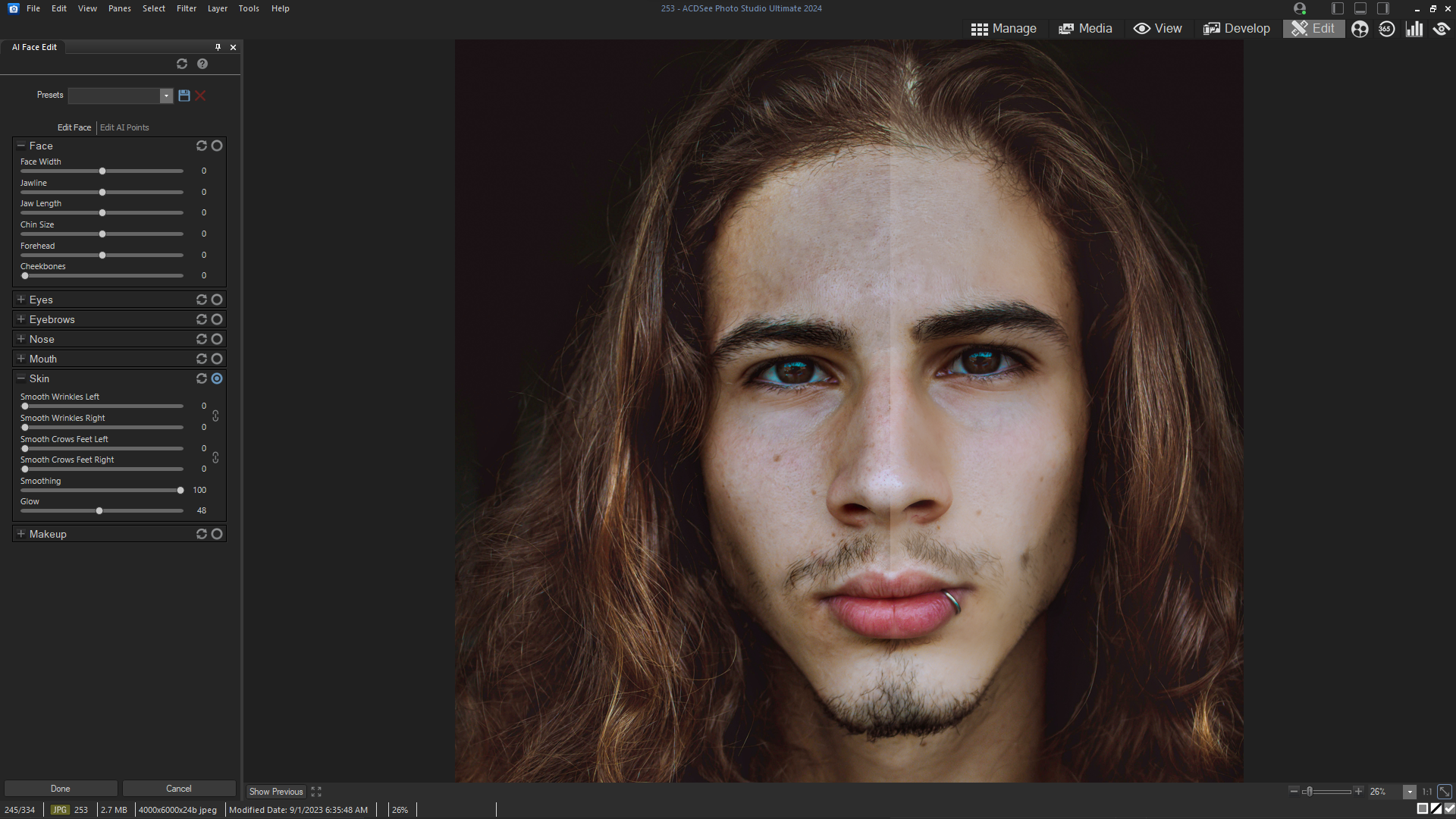Expand the Eyes section

20,300
